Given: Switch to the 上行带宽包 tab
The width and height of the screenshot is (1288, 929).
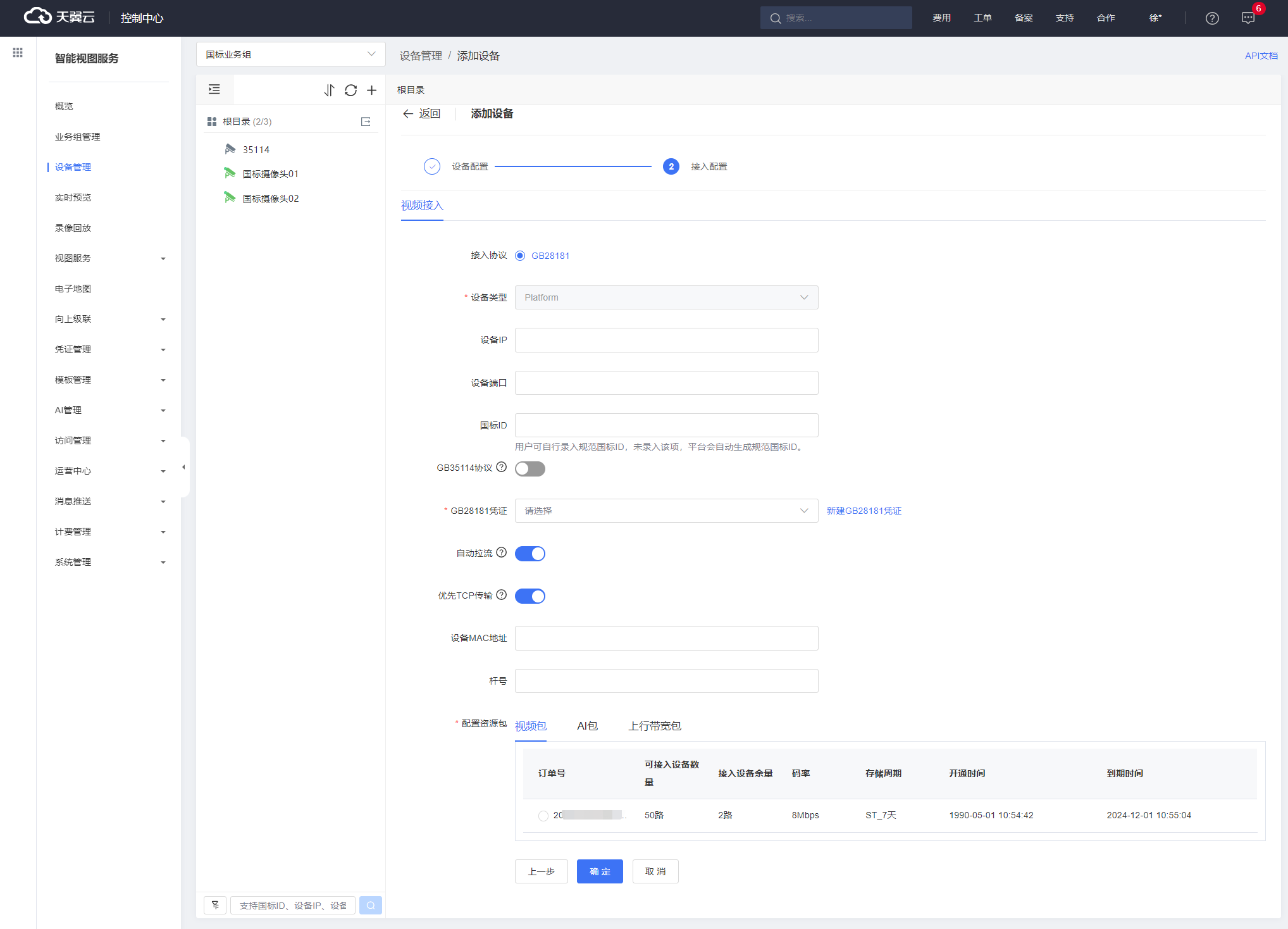Looking at the screenshot, I should click(655, 726).
